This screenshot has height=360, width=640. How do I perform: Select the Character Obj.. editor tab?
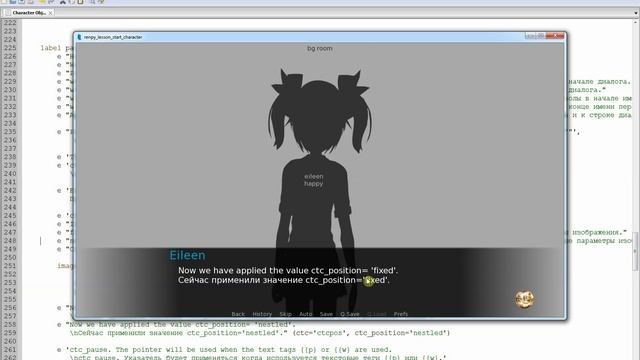pyautogui.click(x=29, y=13)
